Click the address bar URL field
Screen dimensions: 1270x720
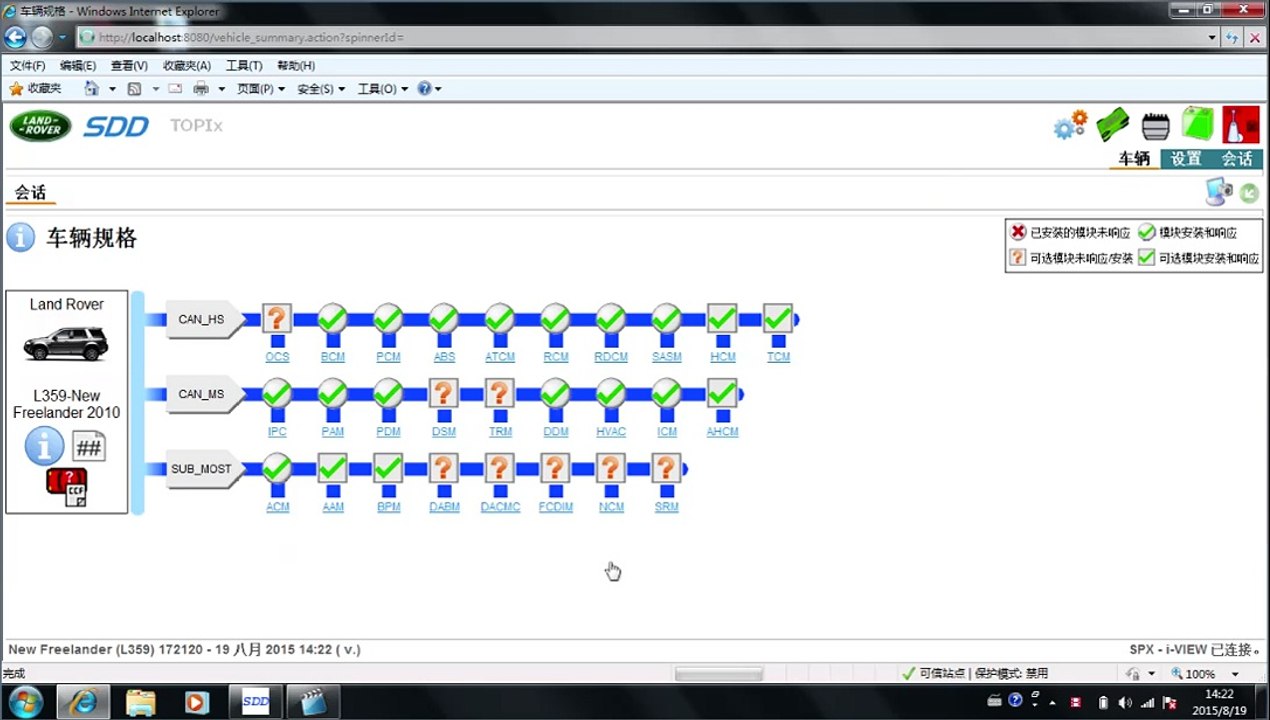pyautogui.click(x=640, y=37)
